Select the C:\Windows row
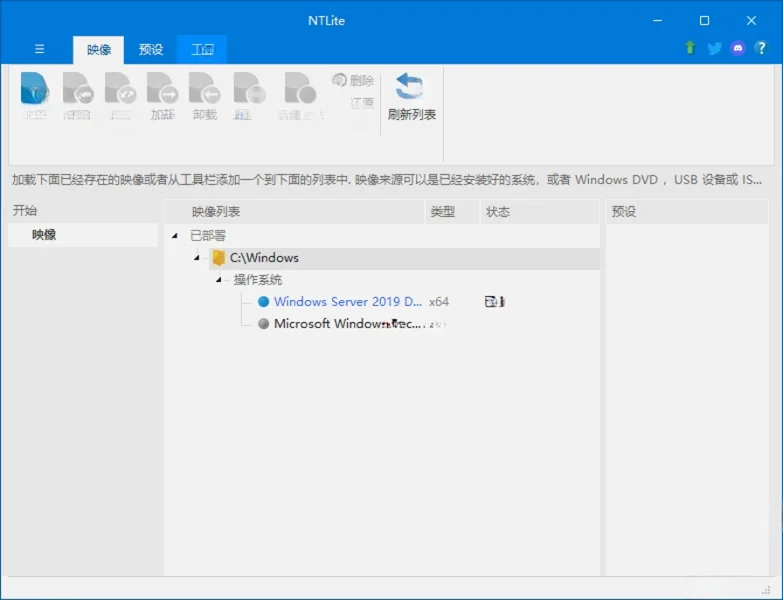 tap(404, 258)
